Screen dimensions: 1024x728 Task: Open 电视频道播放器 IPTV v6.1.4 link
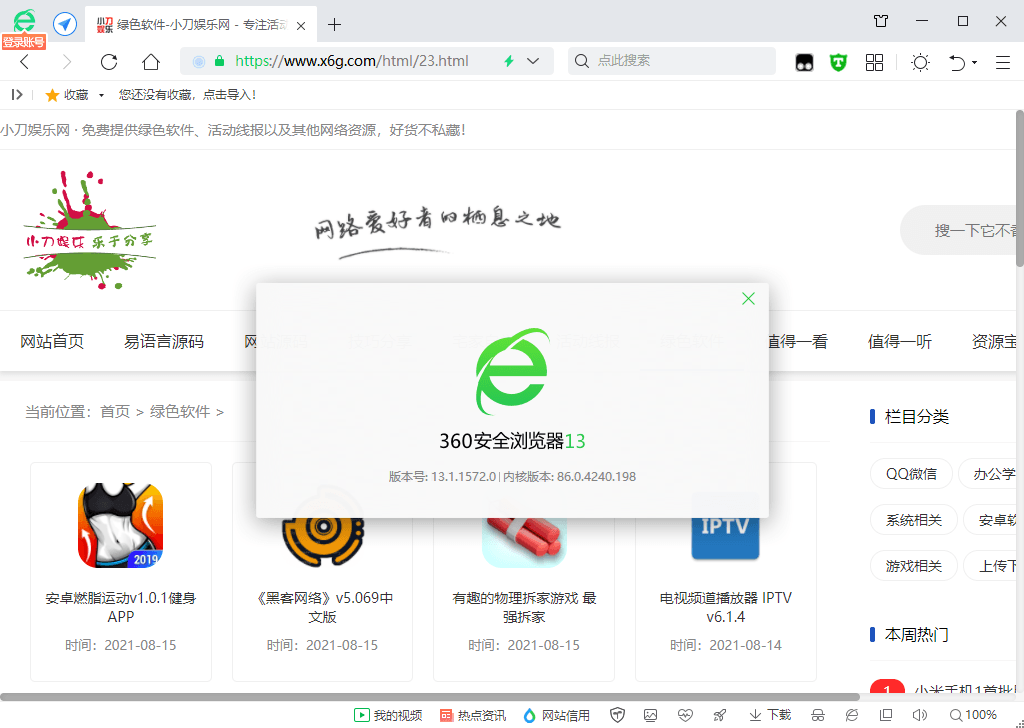tap(726, 607)
